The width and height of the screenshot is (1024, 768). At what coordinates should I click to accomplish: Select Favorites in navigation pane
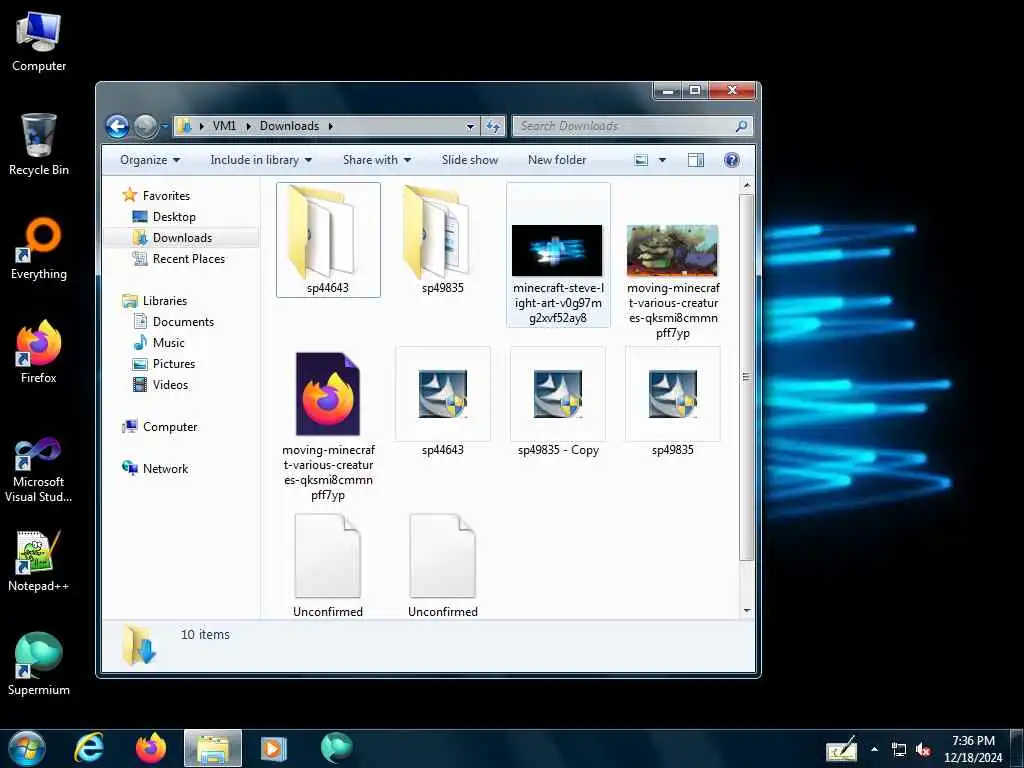(166, 195)
